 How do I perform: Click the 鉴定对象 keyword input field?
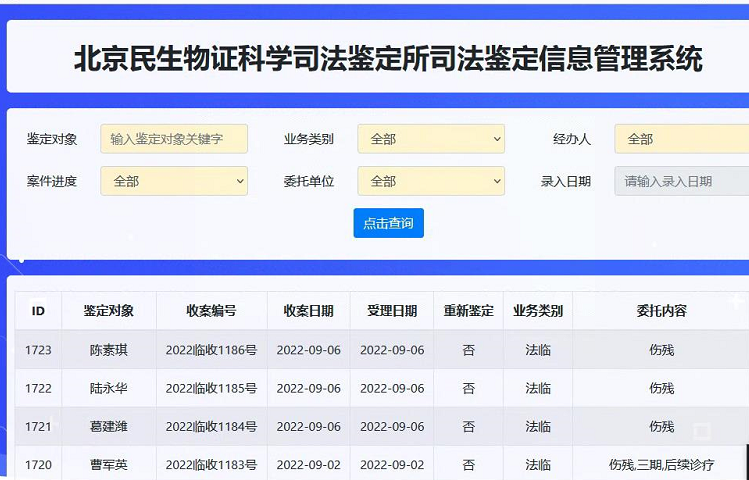tap(174, 139)
